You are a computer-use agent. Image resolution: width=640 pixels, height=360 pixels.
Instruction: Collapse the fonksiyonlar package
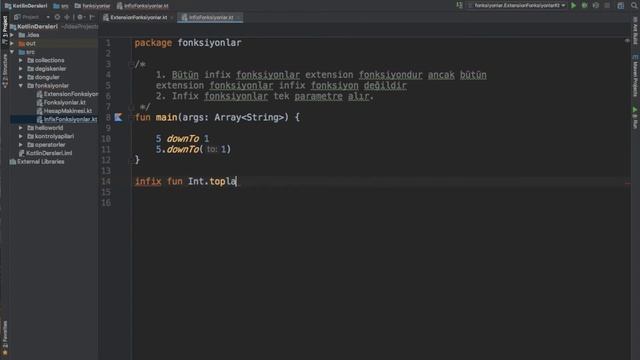21,86
